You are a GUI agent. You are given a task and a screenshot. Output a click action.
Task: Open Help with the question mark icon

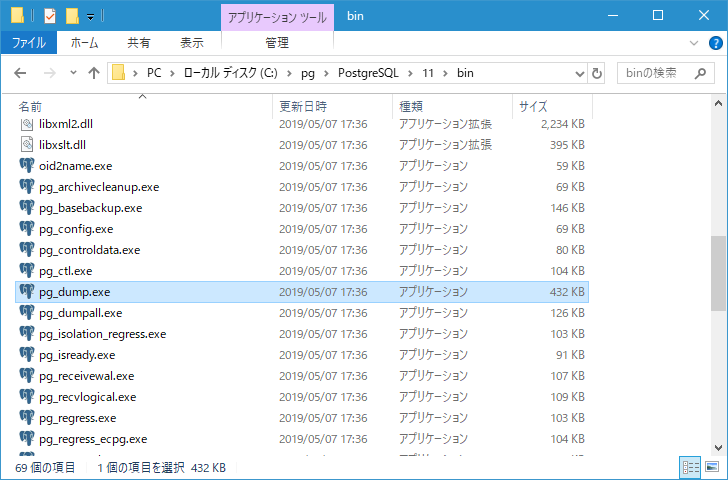coord(715,43)
